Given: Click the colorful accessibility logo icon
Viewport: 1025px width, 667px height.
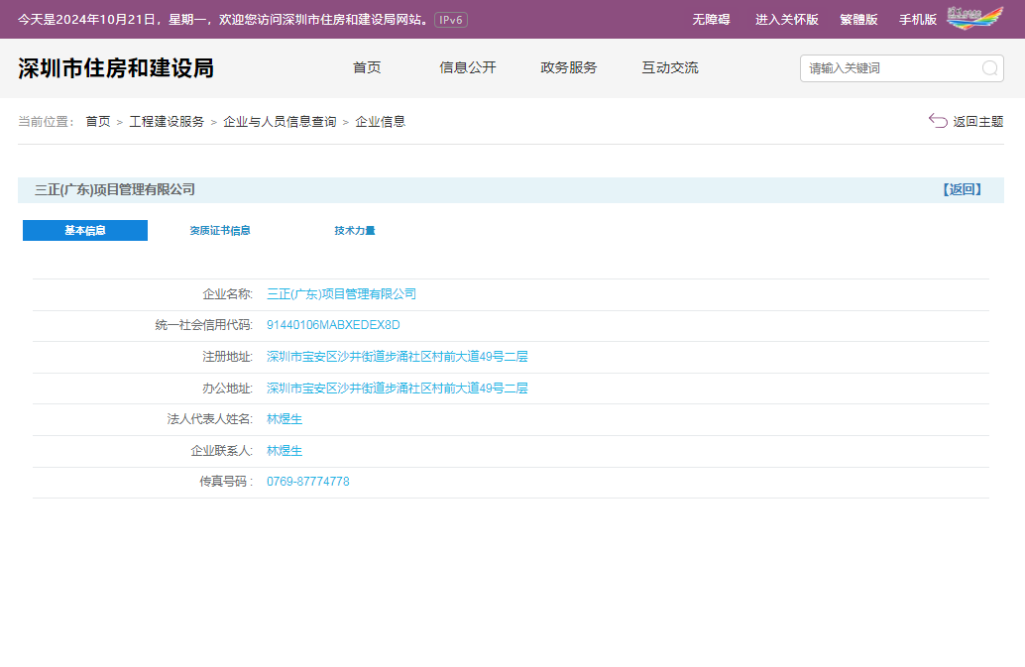Looking at the screenshot, I should (x=974, y=18).
